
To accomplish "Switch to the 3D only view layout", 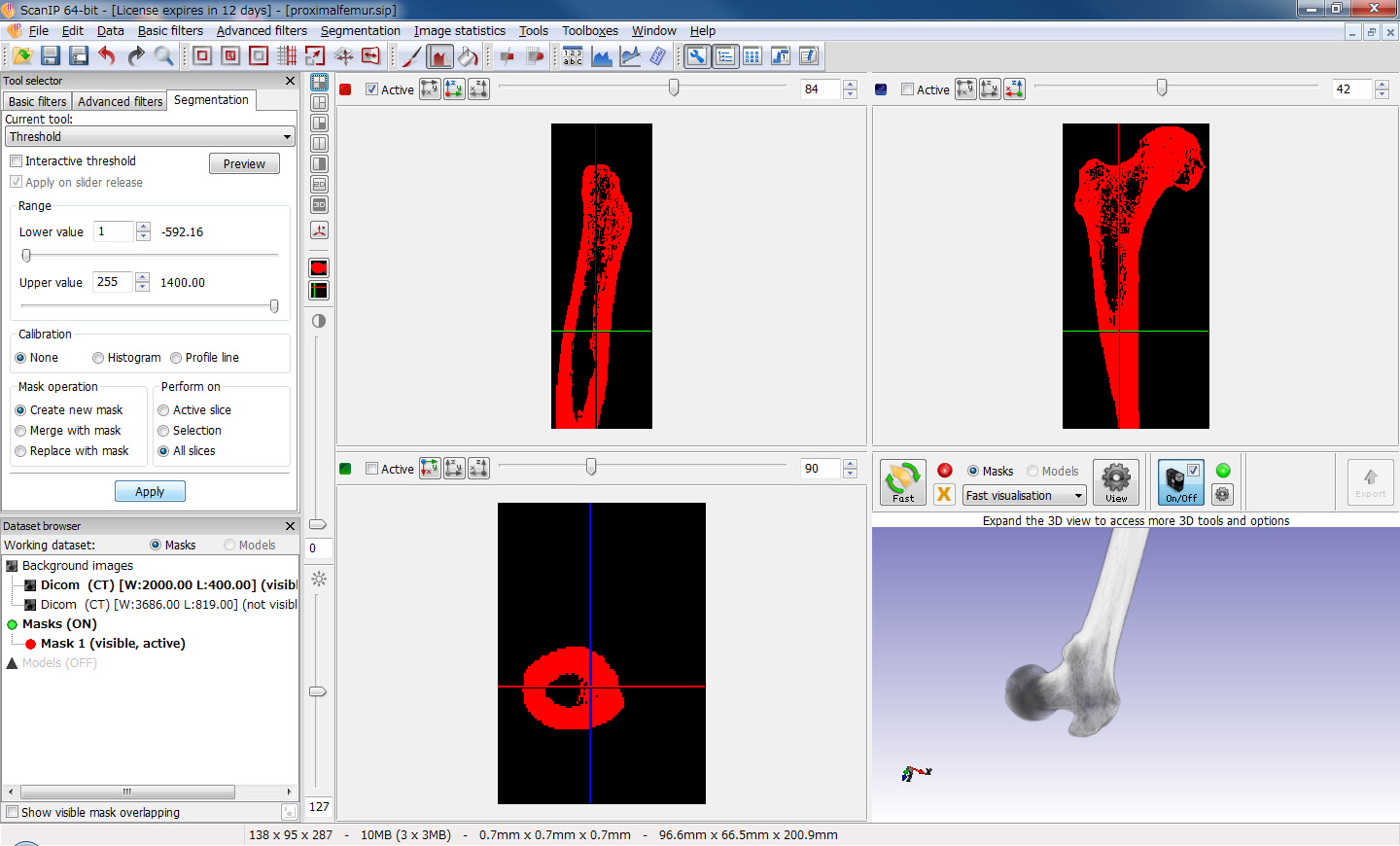I will point(319,204).
